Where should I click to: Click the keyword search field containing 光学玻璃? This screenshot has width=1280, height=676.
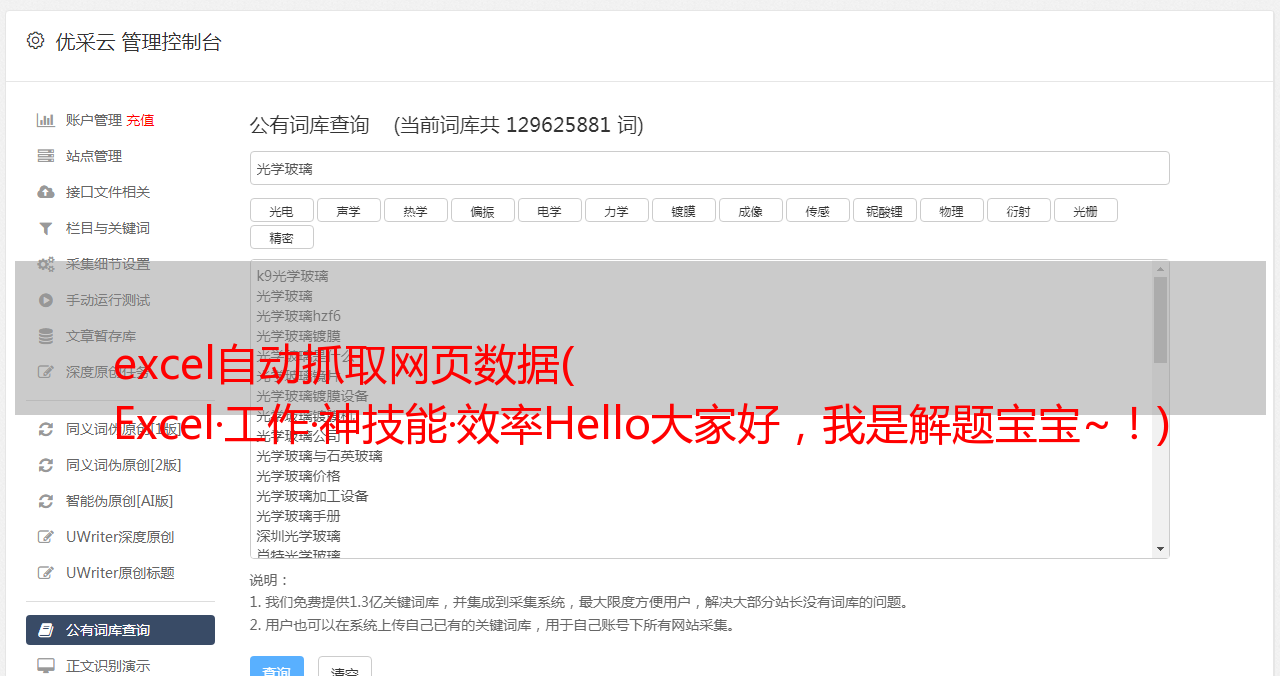(x=709, y=168)
